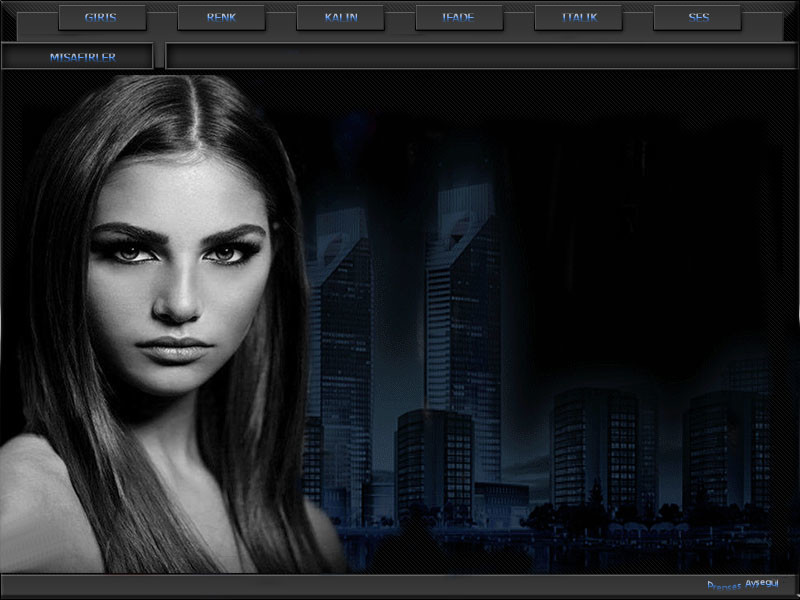This screenshot has height=600, width=800.
Task: Click the small divider right of MISAFIRLER
Action: pos(159,57)
